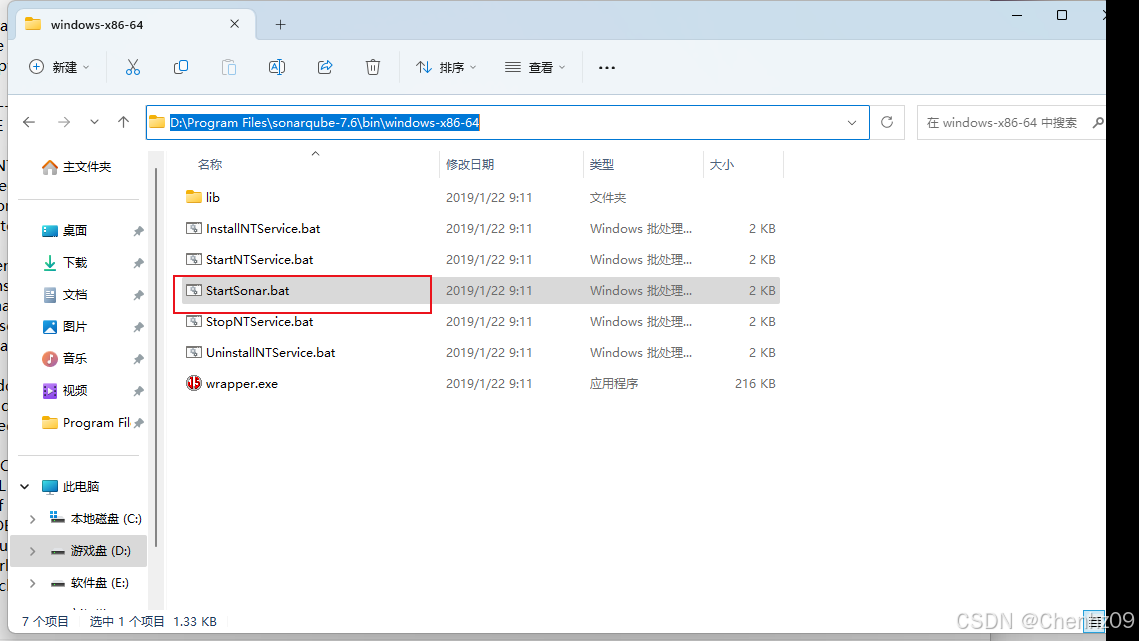Open the 查看 view dropdown
1139x641 pixels.
point(535,67)
